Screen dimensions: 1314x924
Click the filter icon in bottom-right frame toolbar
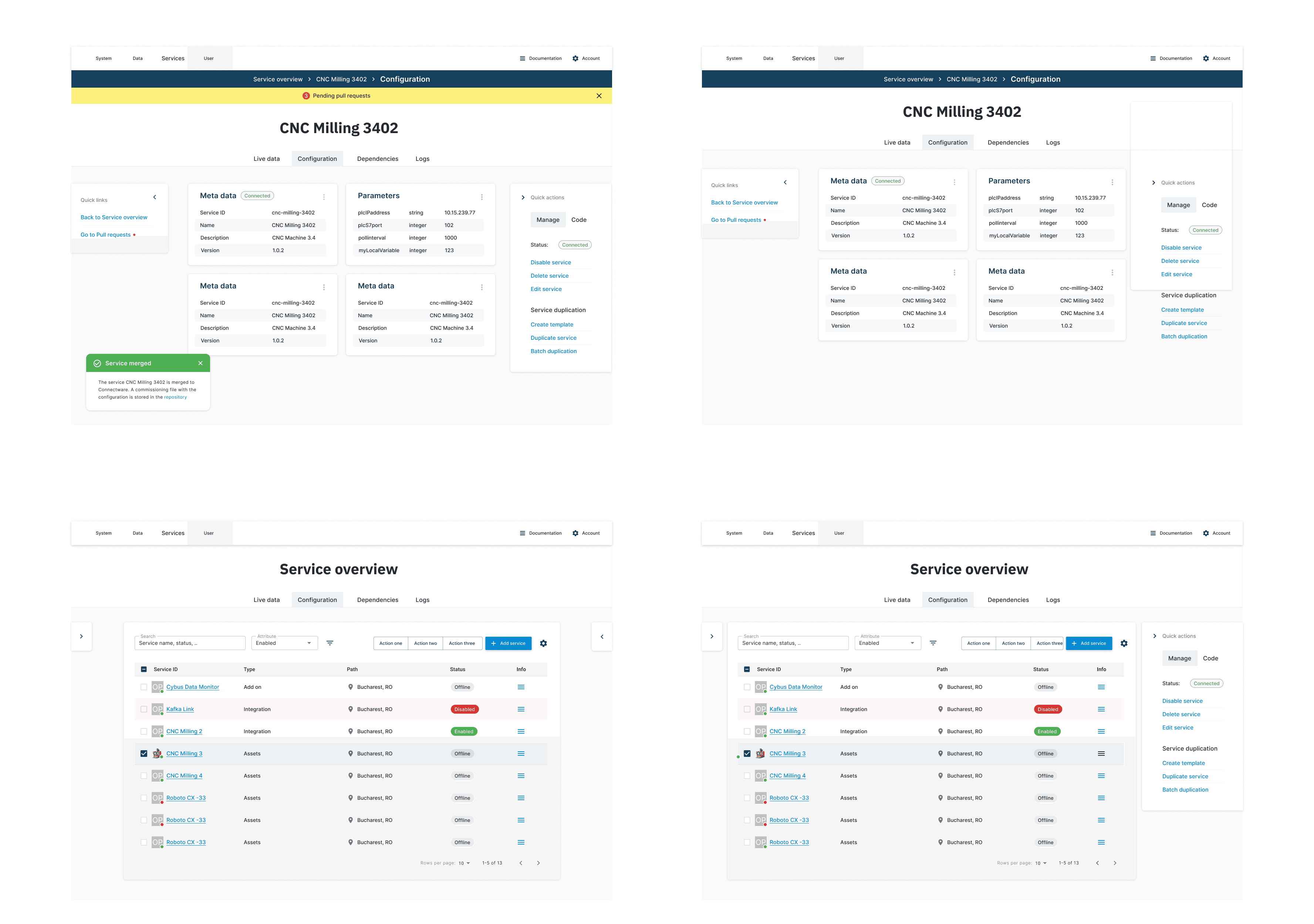coord(933,643)
